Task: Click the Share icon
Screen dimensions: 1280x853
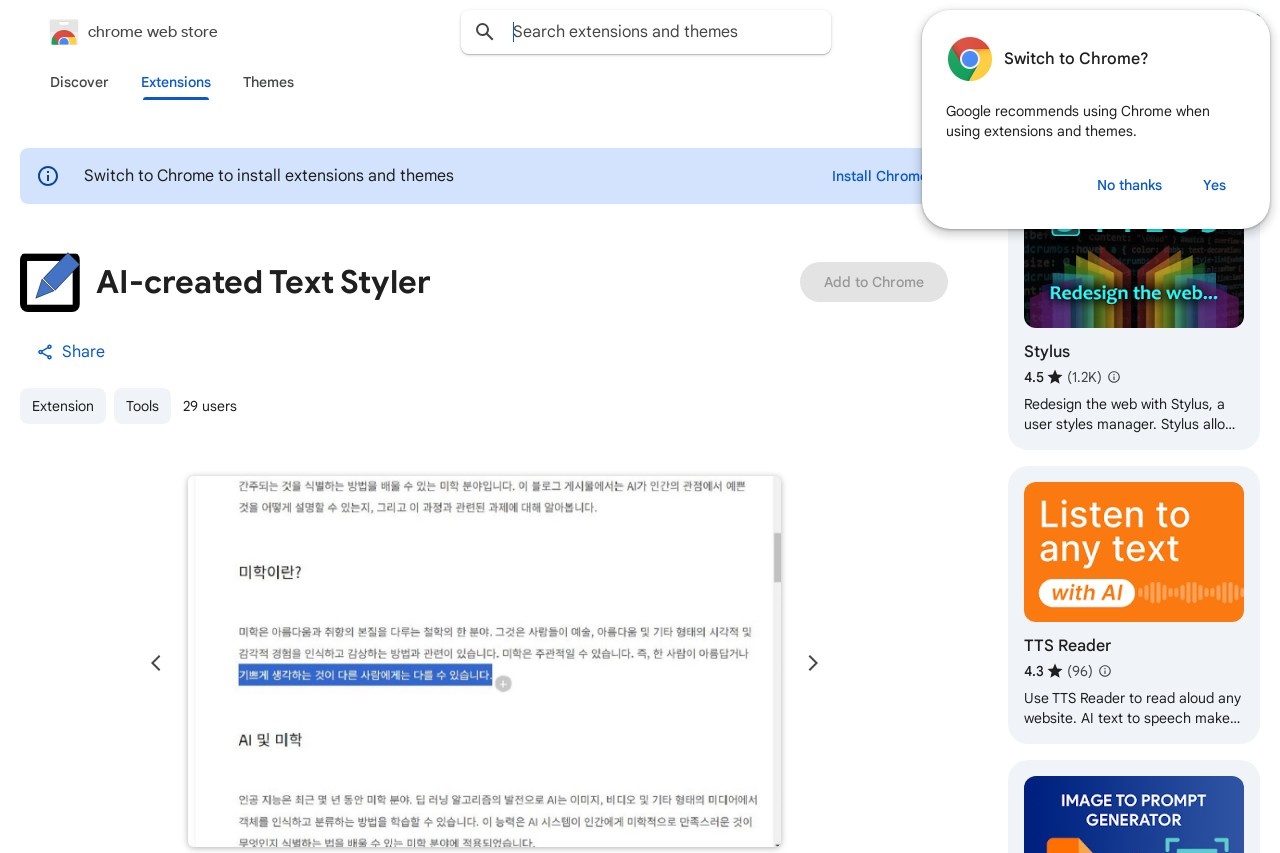Action: [45, 352]
